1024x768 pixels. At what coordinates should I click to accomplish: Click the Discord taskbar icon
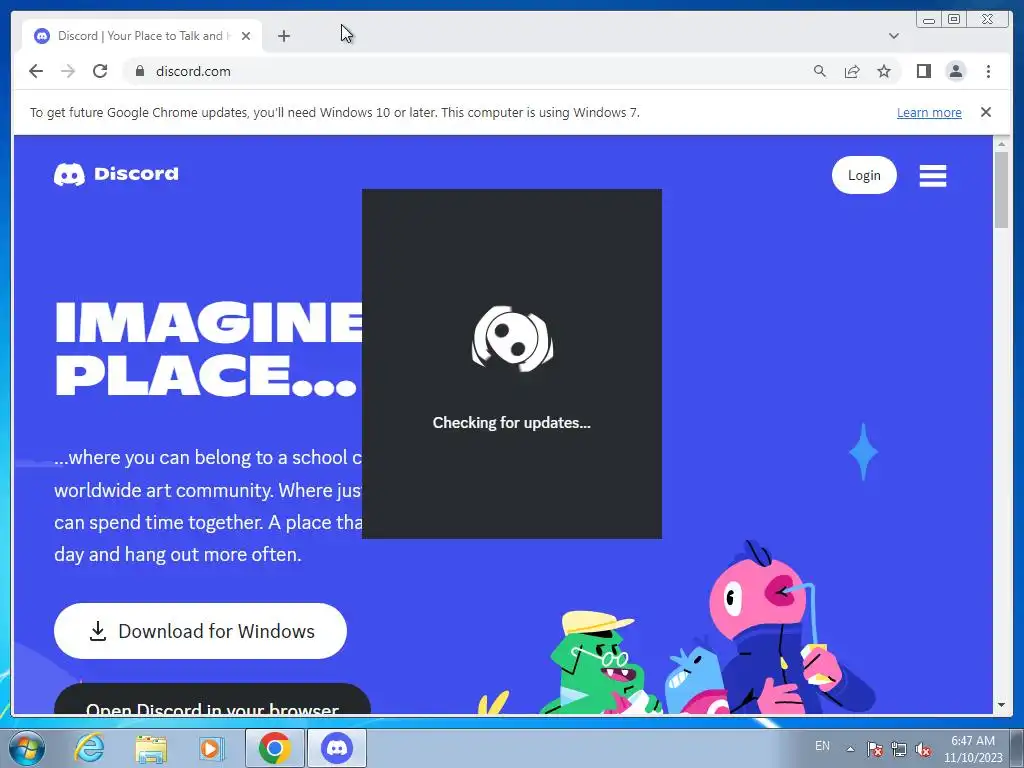pos(337,748)
